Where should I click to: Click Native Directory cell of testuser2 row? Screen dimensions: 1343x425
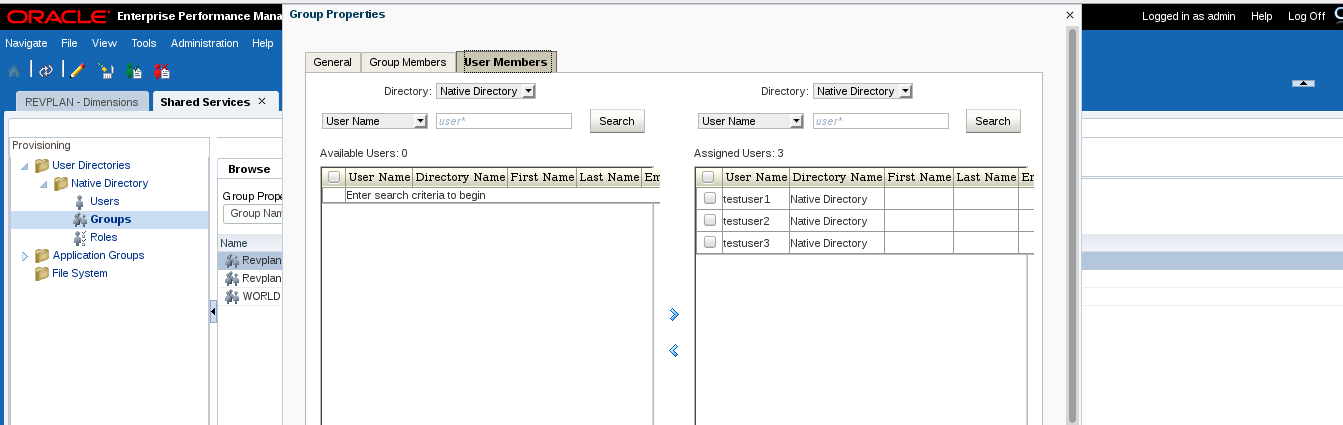pyautogui.click(x=836, y=221)
